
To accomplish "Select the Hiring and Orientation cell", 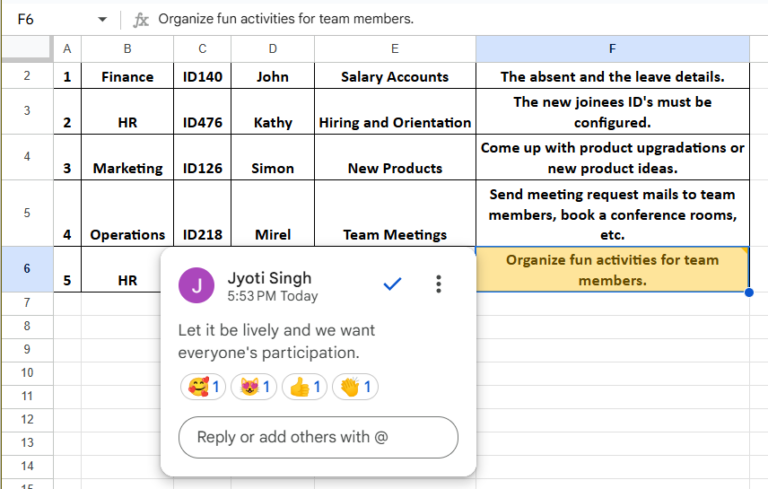I will click(395, 112).
